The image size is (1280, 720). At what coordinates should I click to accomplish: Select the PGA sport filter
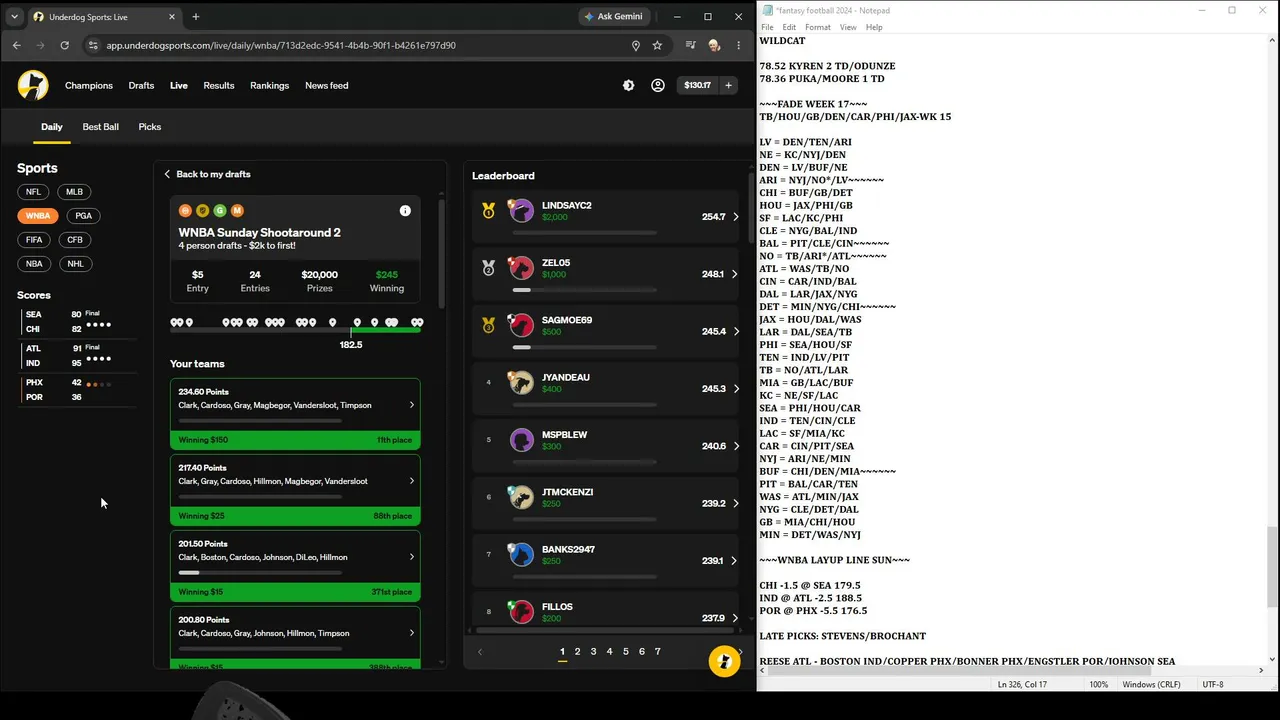coord(83,216)
